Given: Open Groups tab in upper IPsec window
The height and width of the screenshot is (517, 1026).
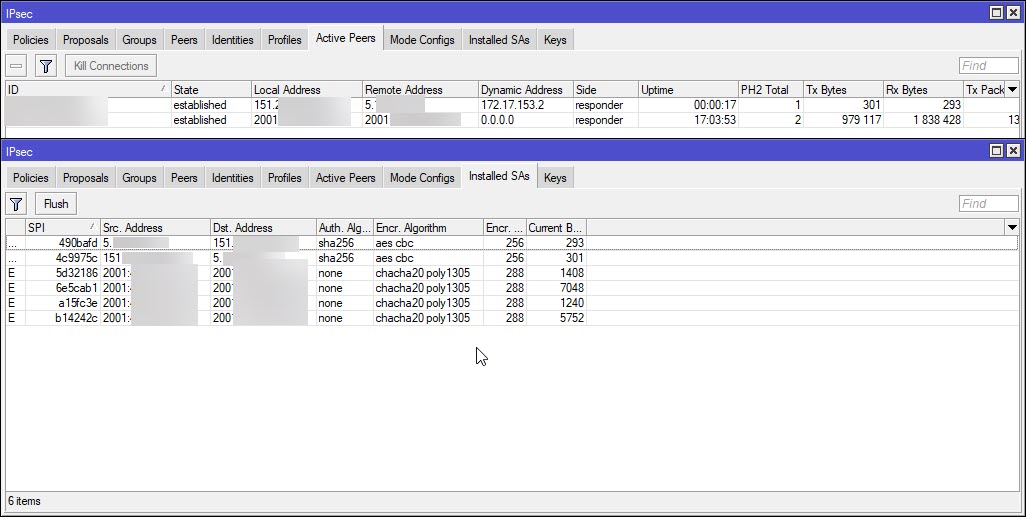Looking at the screenshot, I should [x=139, y=40].
